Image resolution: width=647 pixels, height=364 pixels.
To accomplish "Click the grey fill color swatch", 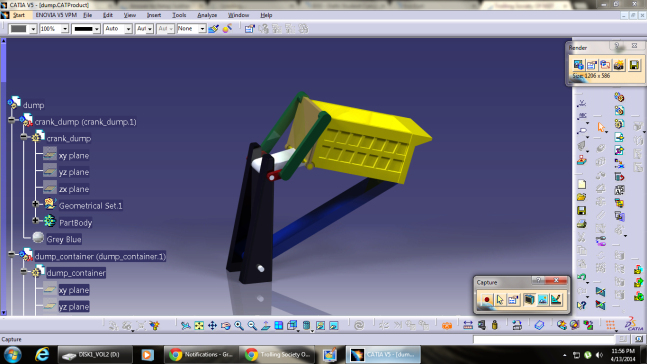I will (18, 29).
